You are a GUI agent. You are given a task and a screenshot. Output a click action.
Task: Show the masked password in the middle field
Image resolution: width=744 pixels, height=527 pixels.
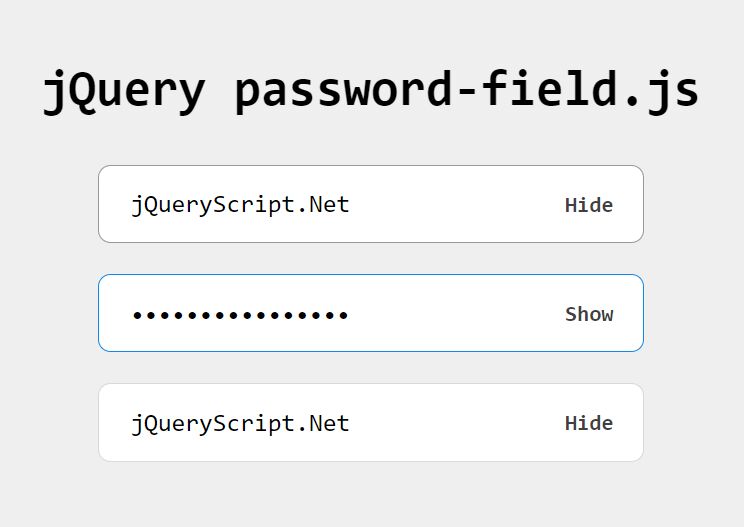tap(589, 314)
